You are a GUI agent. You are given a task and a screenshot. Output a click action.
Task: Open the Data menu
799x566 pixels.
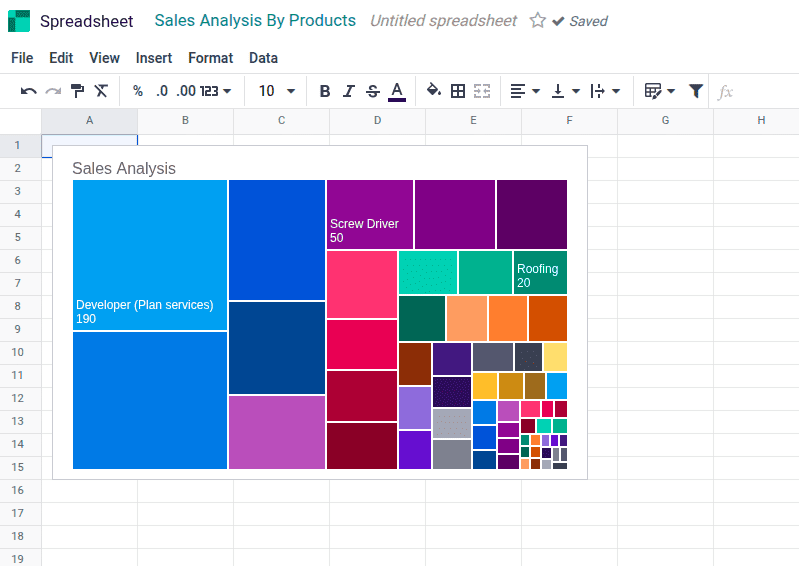click(263, 58)
